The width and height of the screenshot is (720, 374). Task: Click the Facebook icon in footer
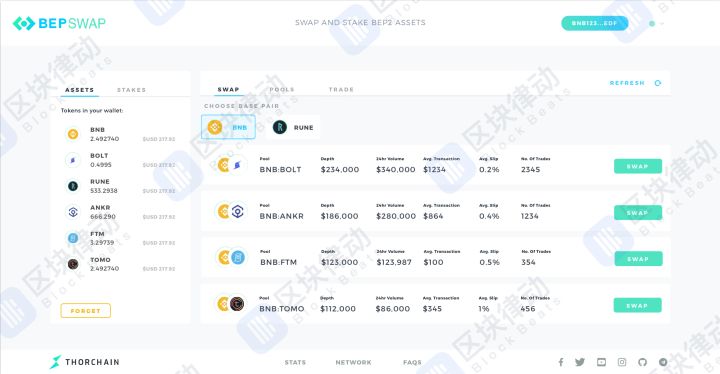[561, 362]
